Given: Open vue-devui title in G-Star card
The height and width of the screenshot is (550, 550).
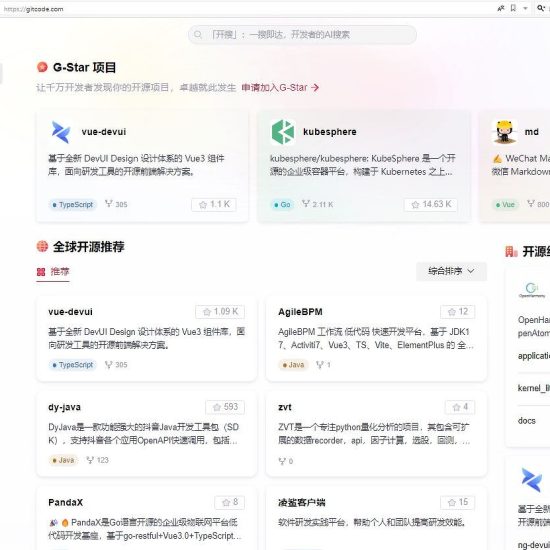Looking at the screenshot, I should [x=104, y=132].
